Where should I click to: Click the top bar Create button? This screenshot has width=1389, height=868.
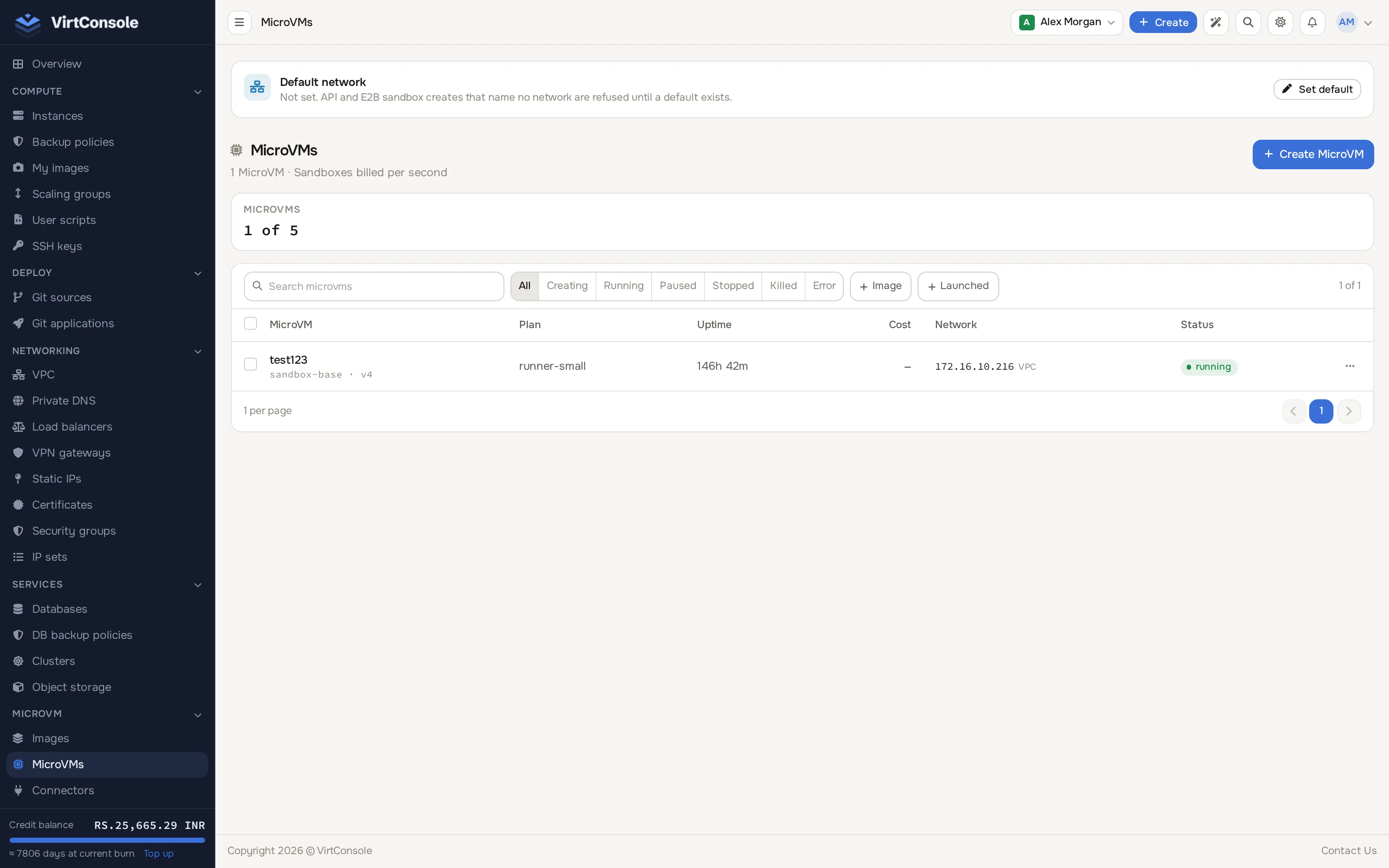point(1163,23)
